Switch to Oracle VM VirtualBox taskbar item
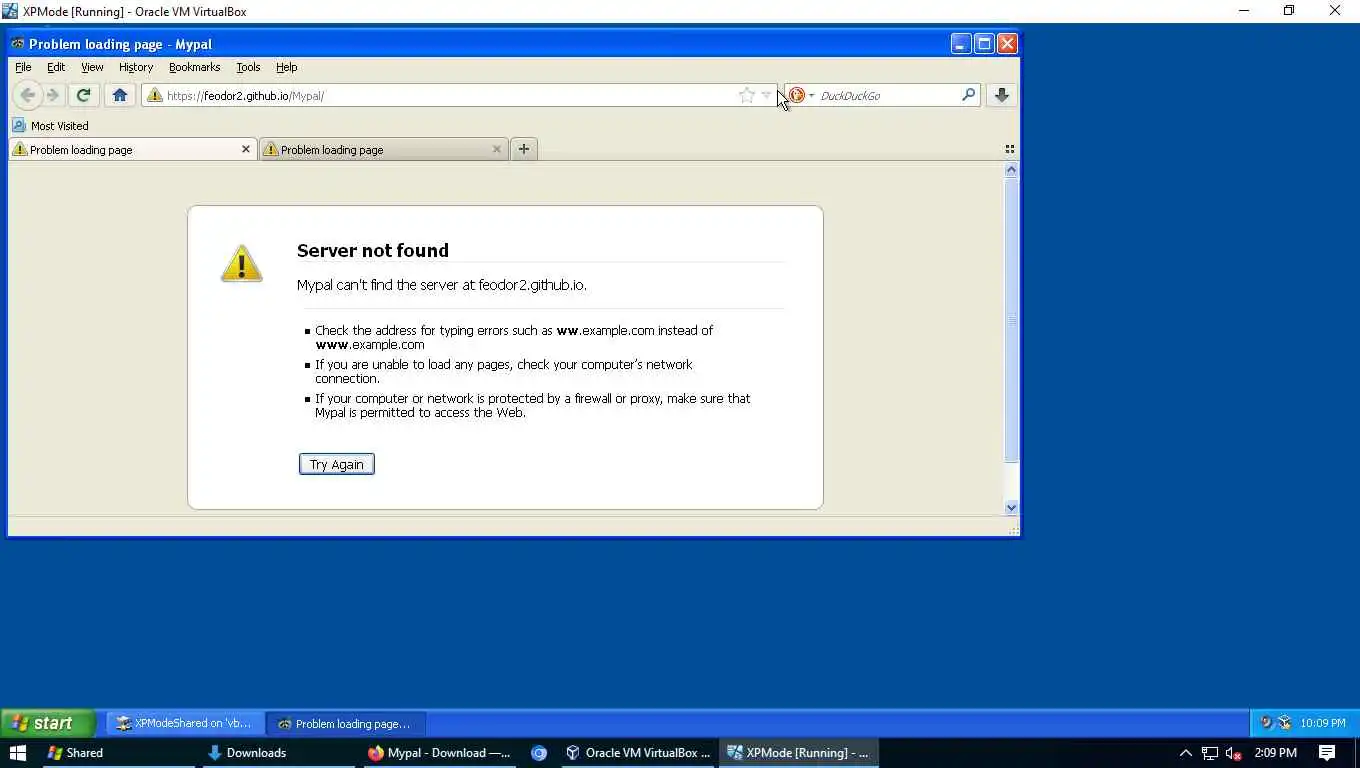This screenshot has width=1360, height=768. (638, 753)
